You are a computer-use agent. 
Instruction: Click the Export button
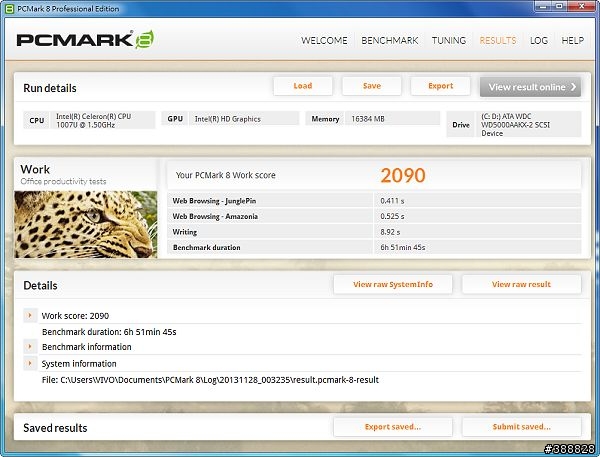coord(440,86)
